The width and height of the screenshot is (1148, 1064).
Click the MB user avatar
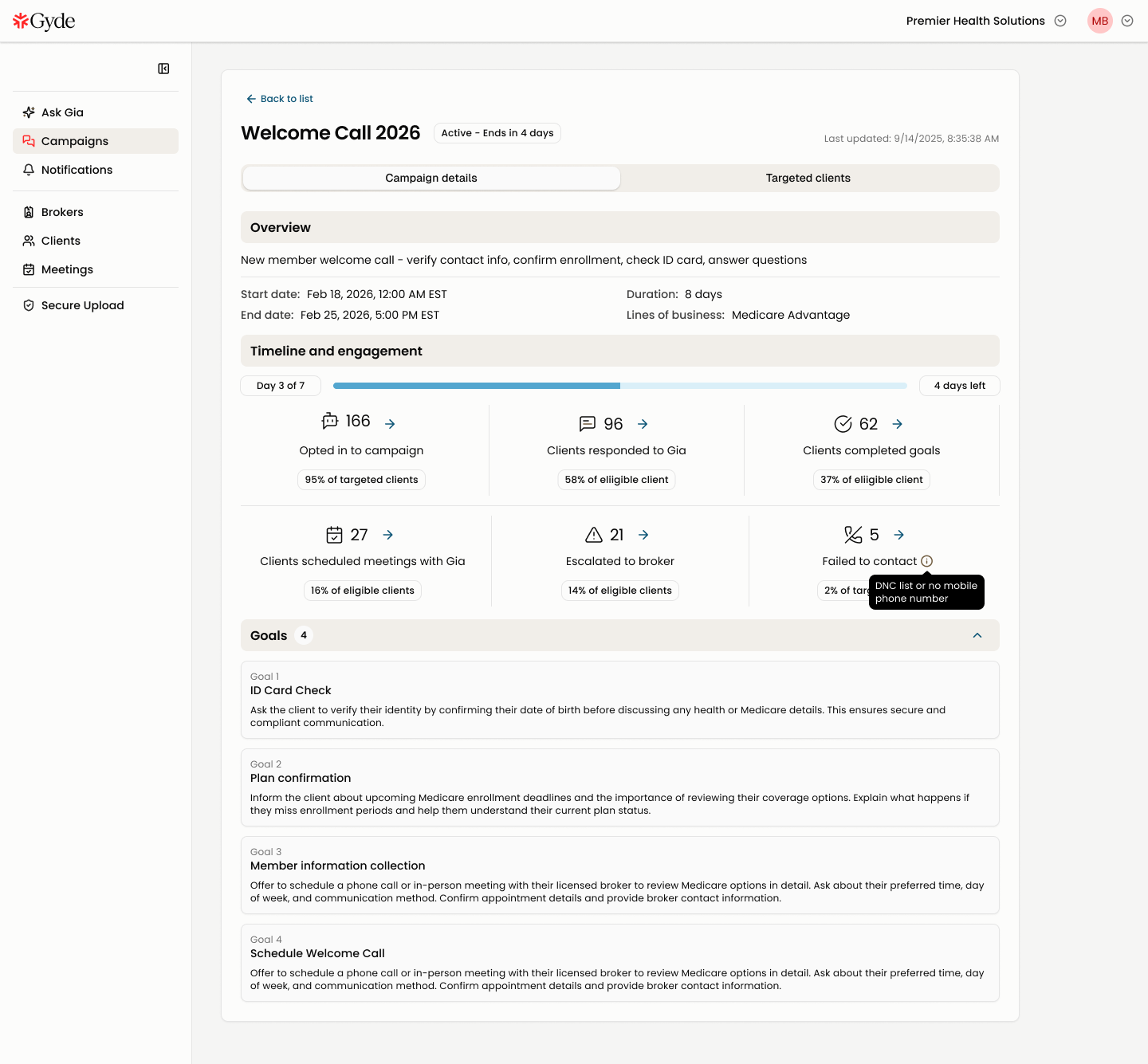click(x=1100, y=21)
